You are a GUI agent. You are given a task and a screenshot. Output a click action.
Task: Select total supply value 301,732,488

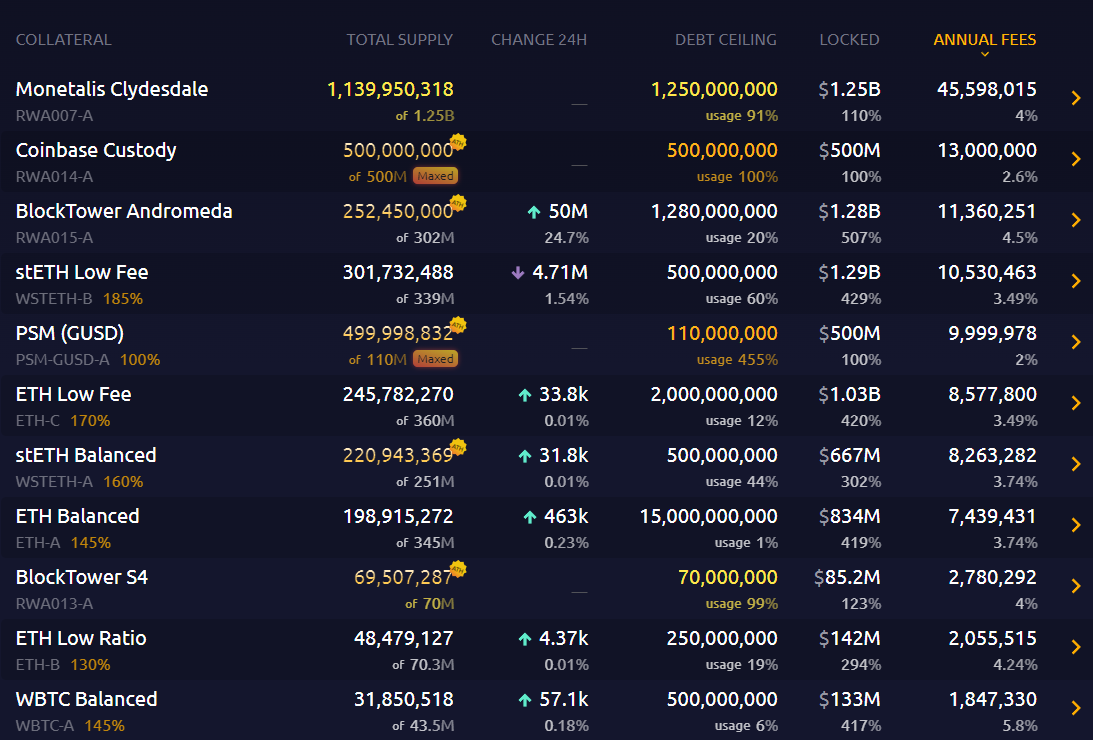click(398, 272)
